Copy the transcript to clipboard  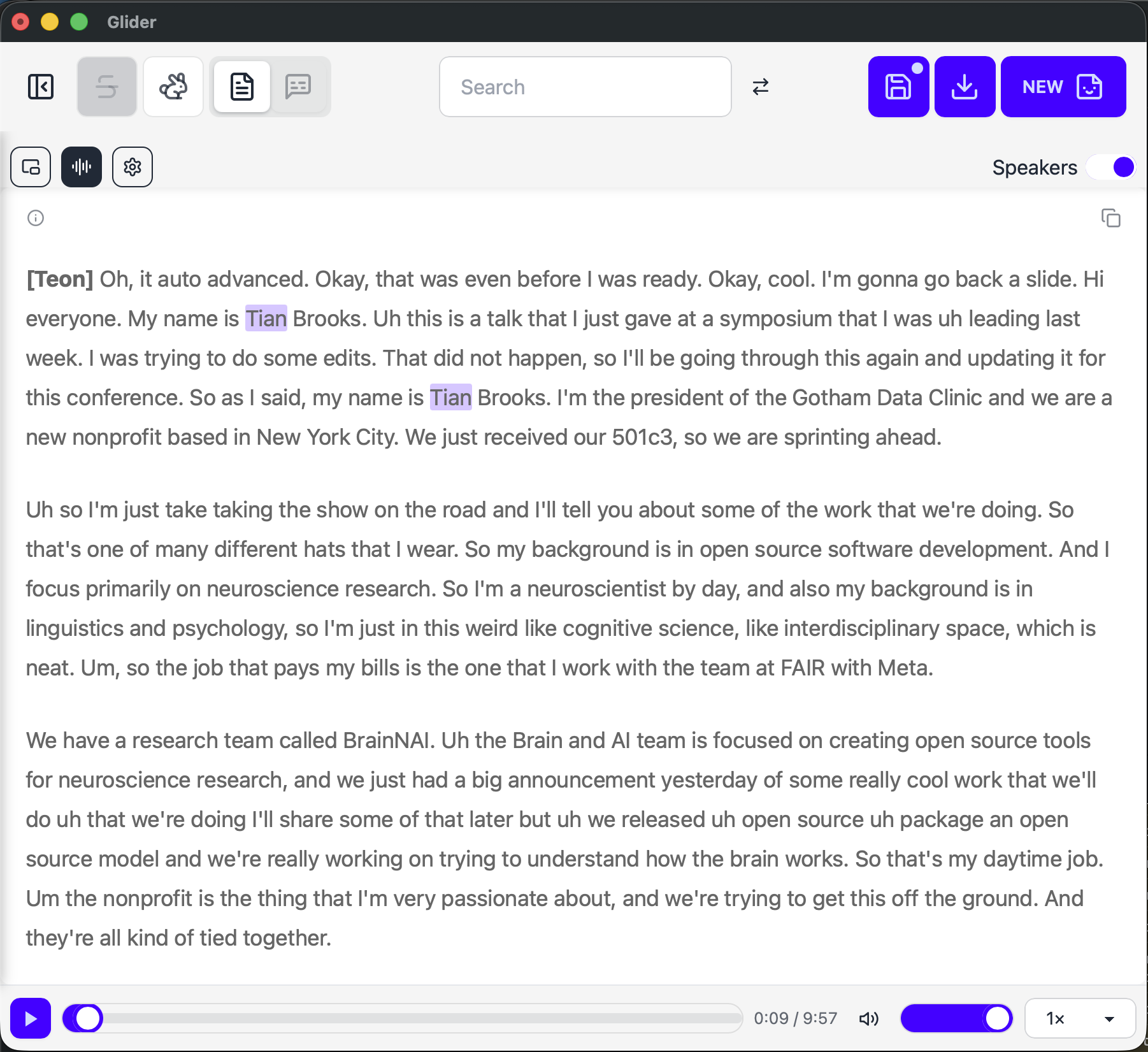coord(1111,218)
